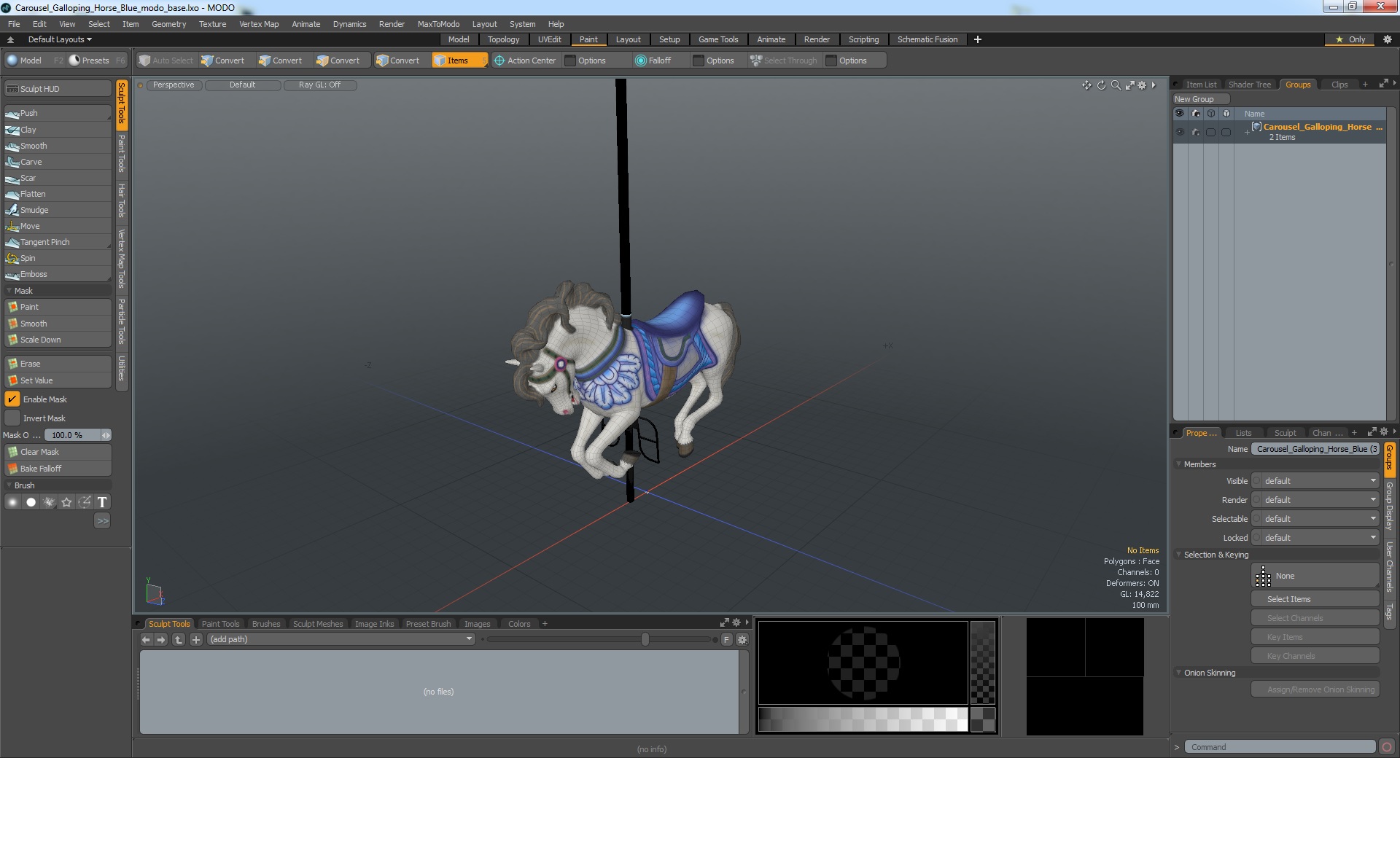Go up one folder in preset browser
The width and height of the screenshot is (1400, 844).
click(179, 639)
